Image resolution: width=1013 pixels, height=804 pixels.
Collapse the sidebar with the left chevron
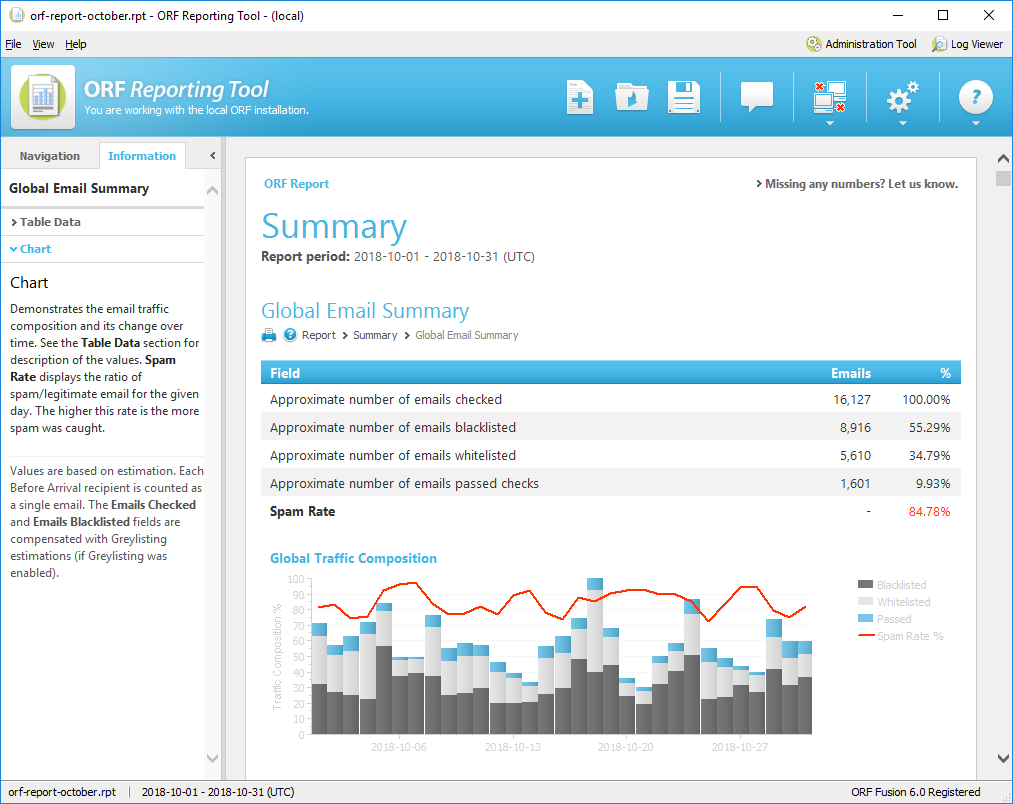point(210,156)
